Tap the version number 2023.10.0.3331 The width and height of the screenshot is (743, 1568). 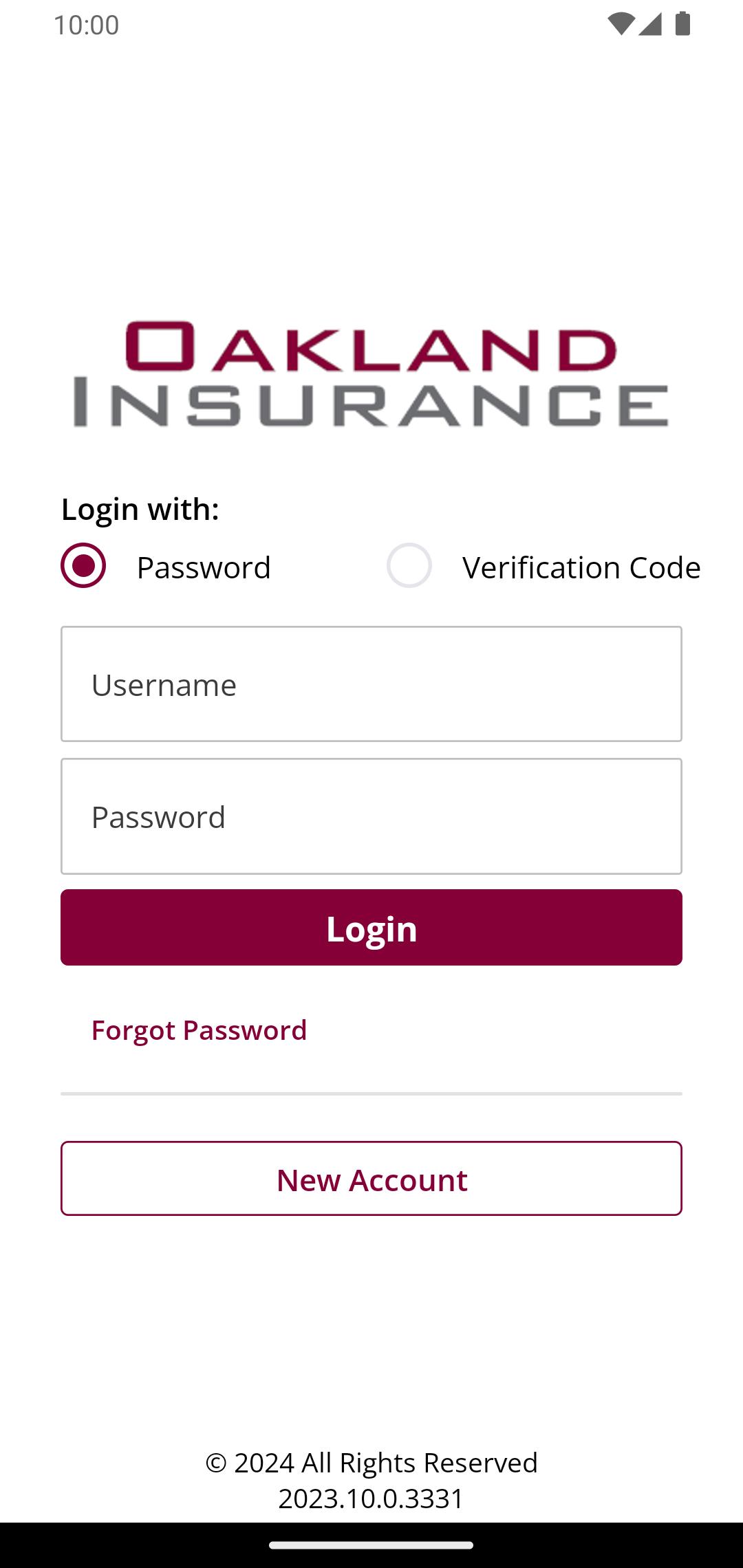tap(371, 1499)
